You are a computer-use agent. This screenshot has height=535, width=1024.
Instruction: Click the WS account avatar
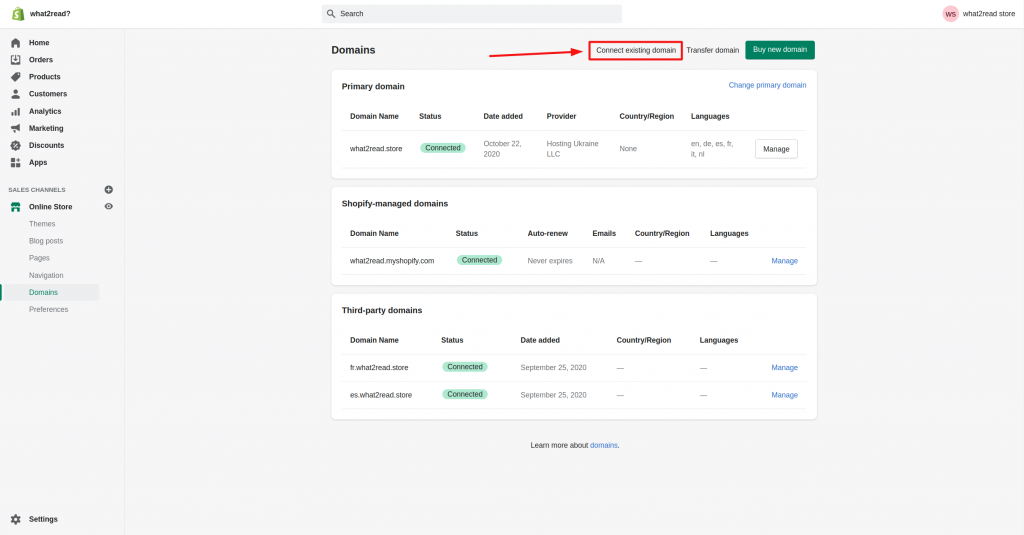[950, 14]
